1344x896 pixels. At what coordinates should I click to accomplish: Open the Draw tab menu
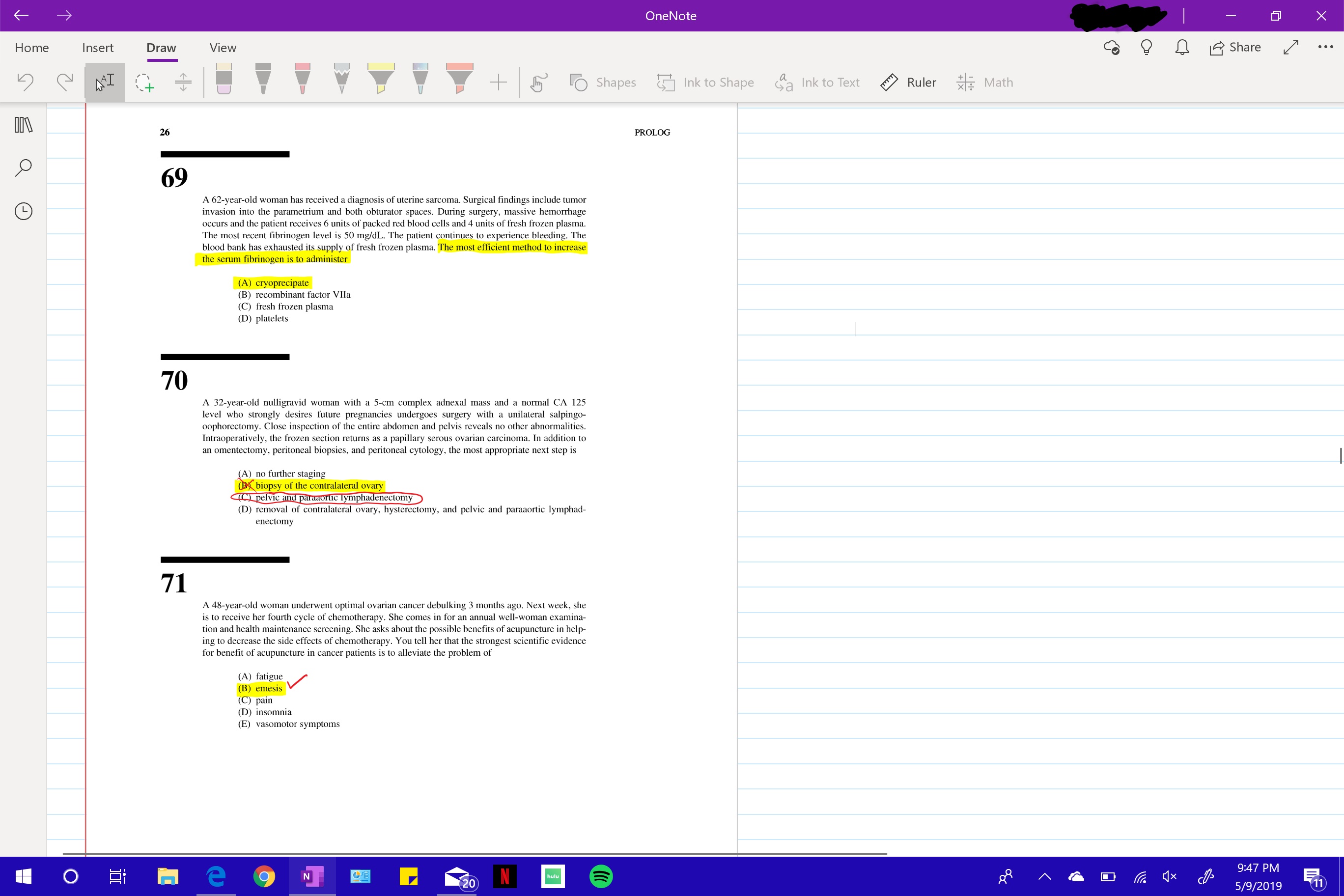coord(160,47)
